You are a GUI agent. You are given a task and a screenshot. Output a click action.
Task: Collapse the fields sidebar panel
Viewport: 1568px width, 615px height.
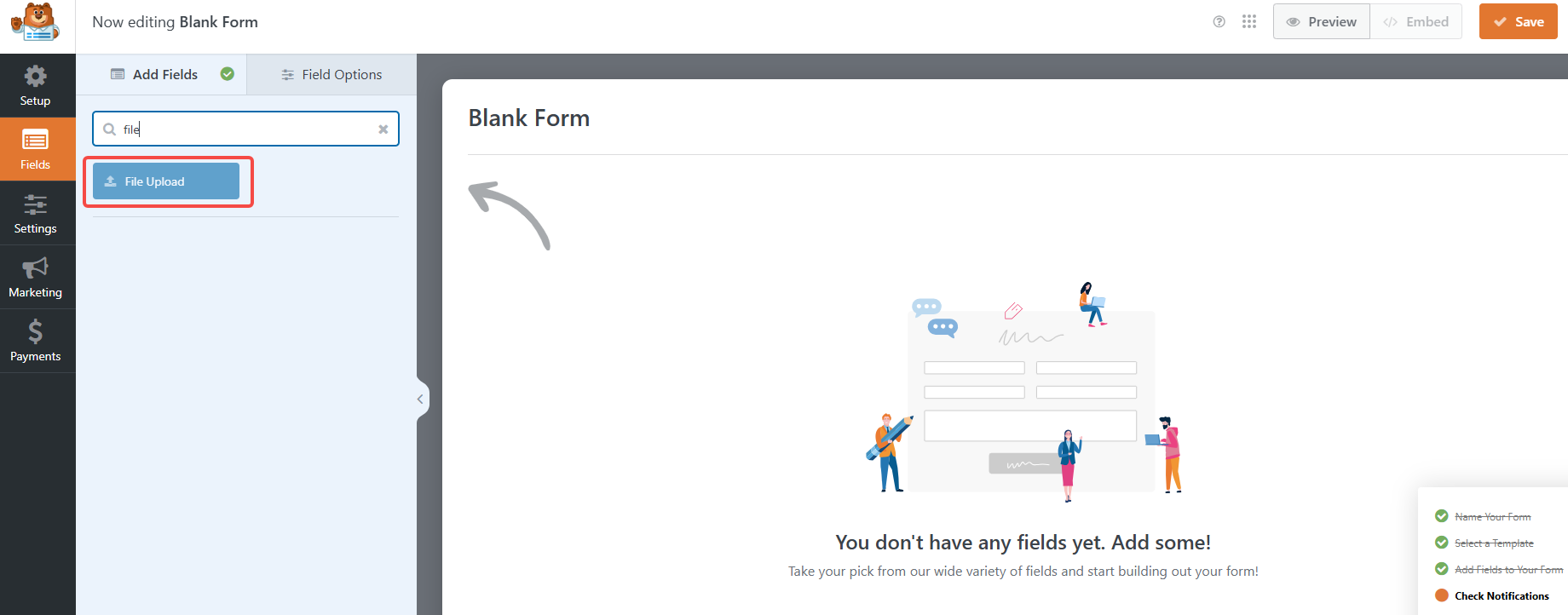(420, 399)
